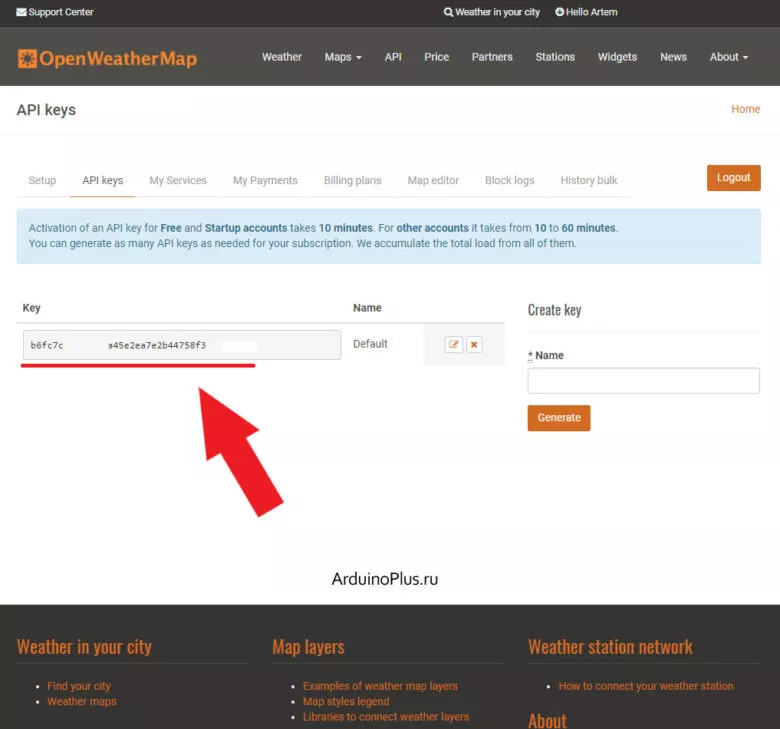Open the Billing plans tab
This screenshot has width=780, height=729.
point(352,180)
